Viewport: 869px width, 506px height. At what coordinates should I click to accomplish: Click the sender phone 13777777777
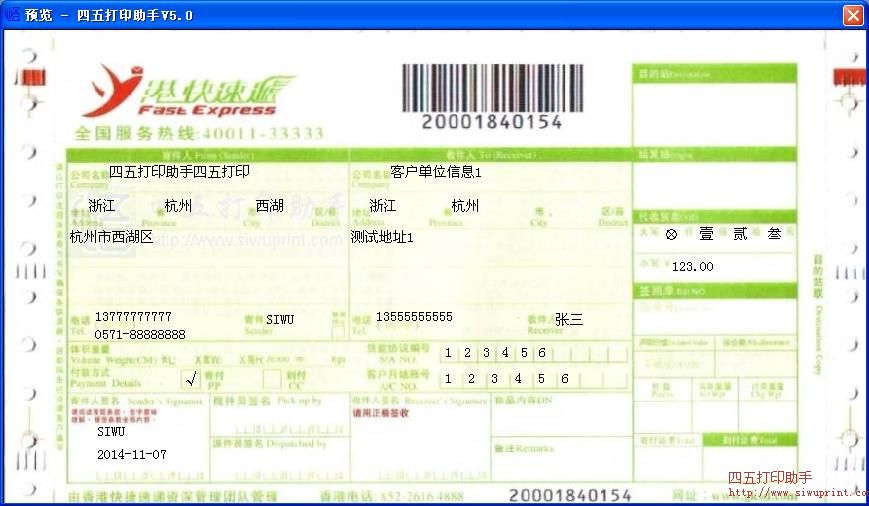tap(133, 317)
